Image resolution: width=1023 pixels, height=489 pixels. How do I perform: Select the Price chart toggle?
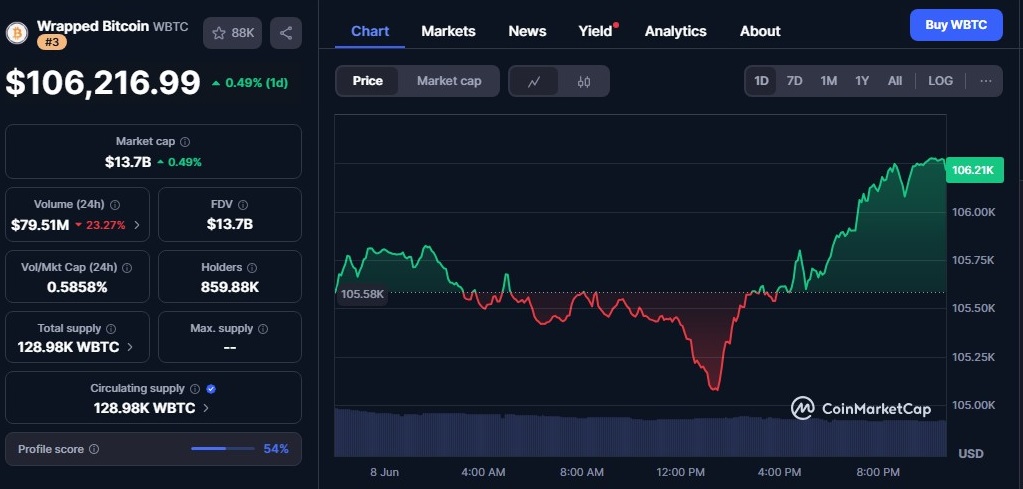pyautogui.click(x=368, y=81)
